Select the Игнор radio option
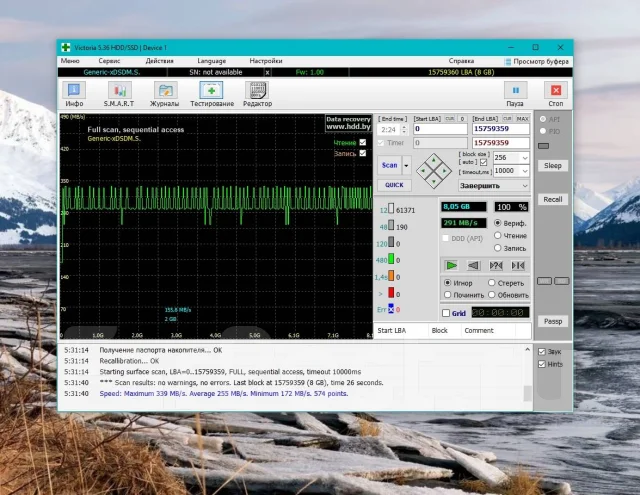 [x=447, y=282]
